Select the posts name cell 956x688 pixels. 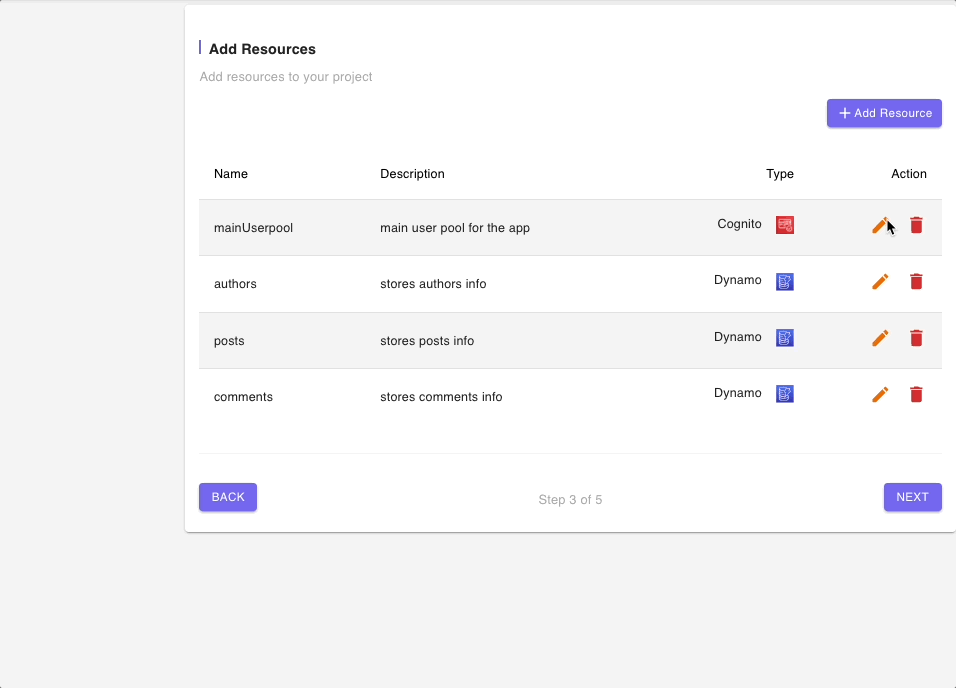[x=229, y=340]
